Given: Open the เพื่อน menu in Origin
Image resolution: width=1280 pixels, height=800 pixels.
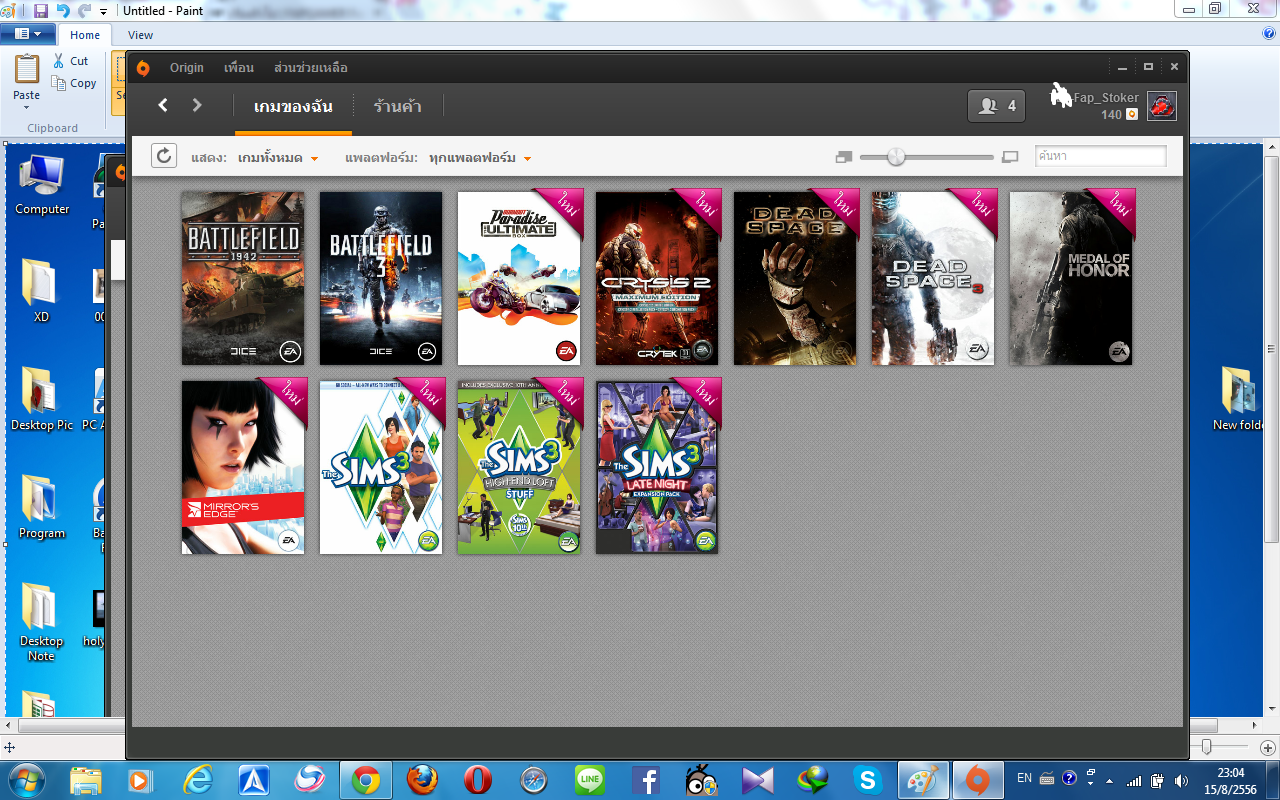Looking at the screenshot, I should click(239, 68).
